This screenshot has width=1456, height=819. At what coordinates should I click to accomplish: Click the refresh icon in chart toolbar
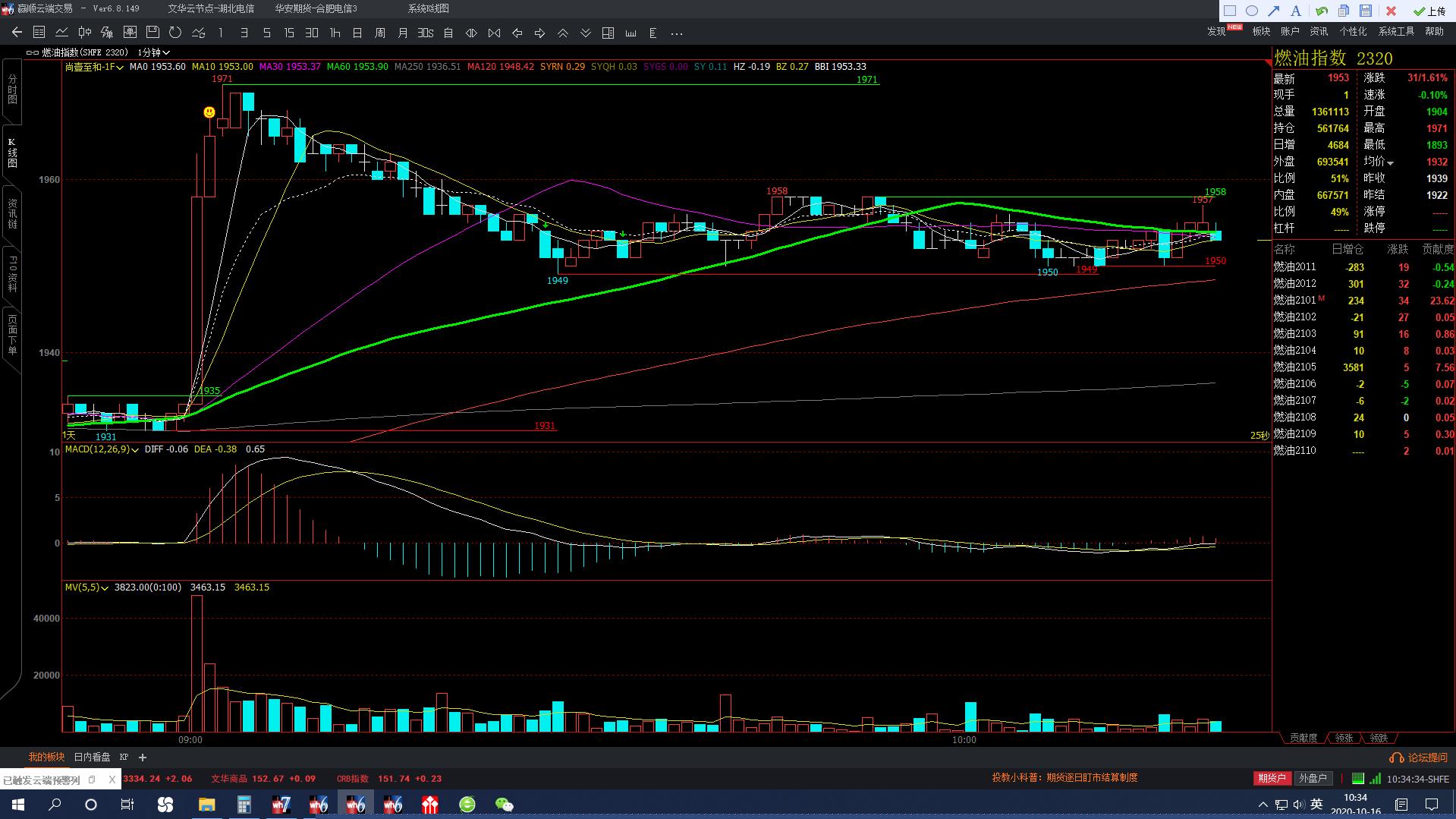tap(175, 33)
